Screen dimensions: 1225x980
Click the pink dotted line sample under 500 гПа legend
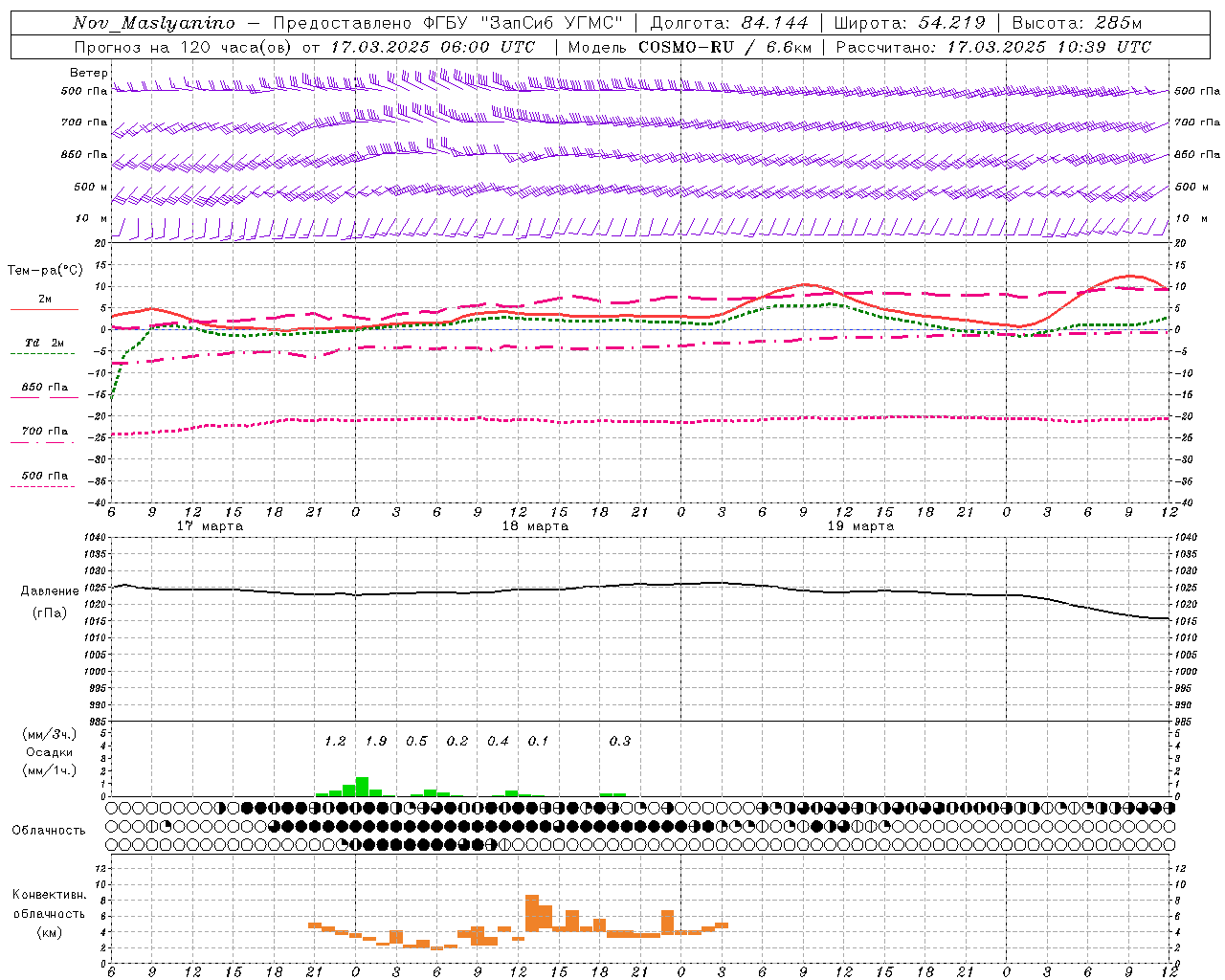[42, 487]
